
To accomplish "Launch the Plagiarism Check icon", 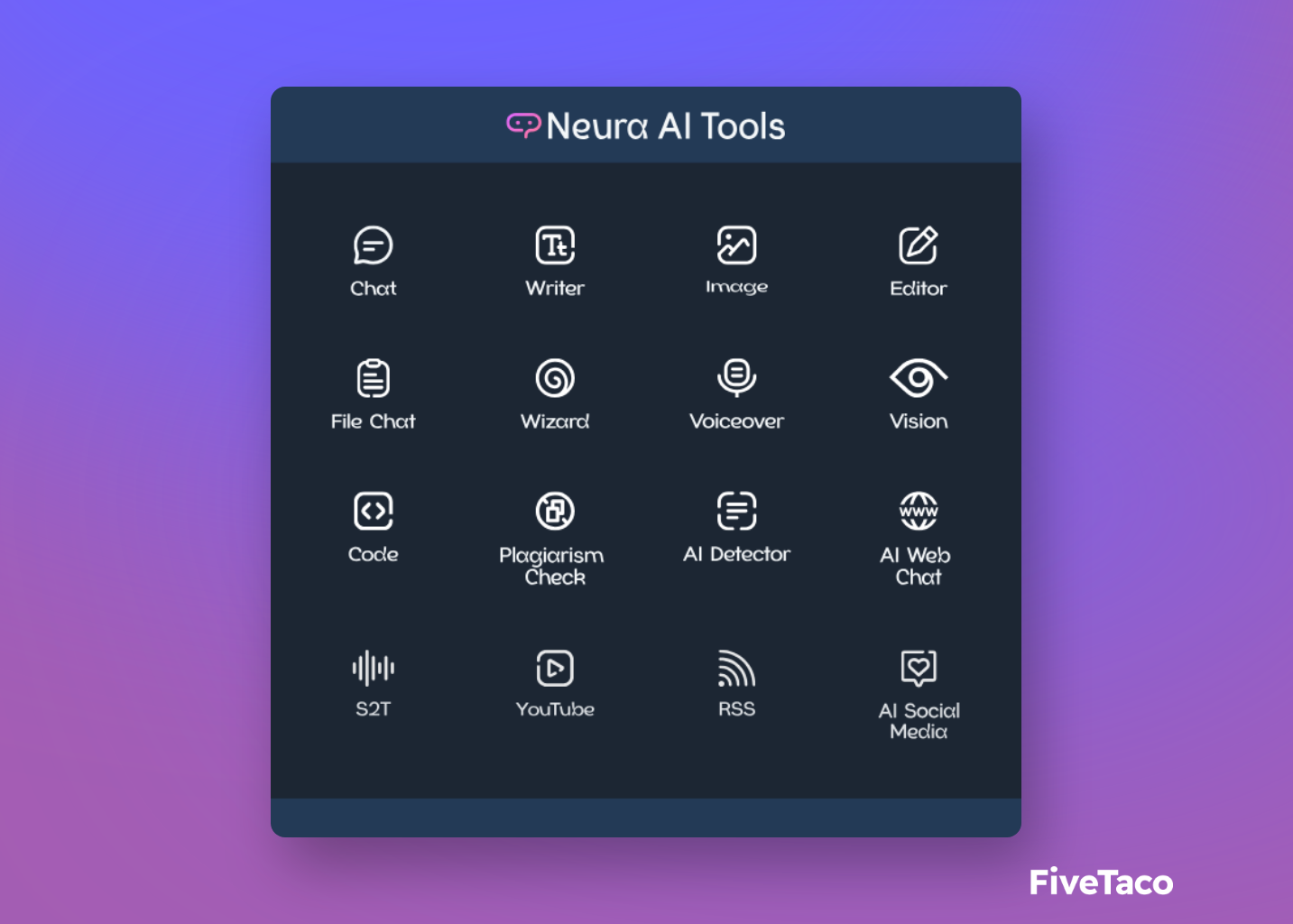I will (555, 512).
